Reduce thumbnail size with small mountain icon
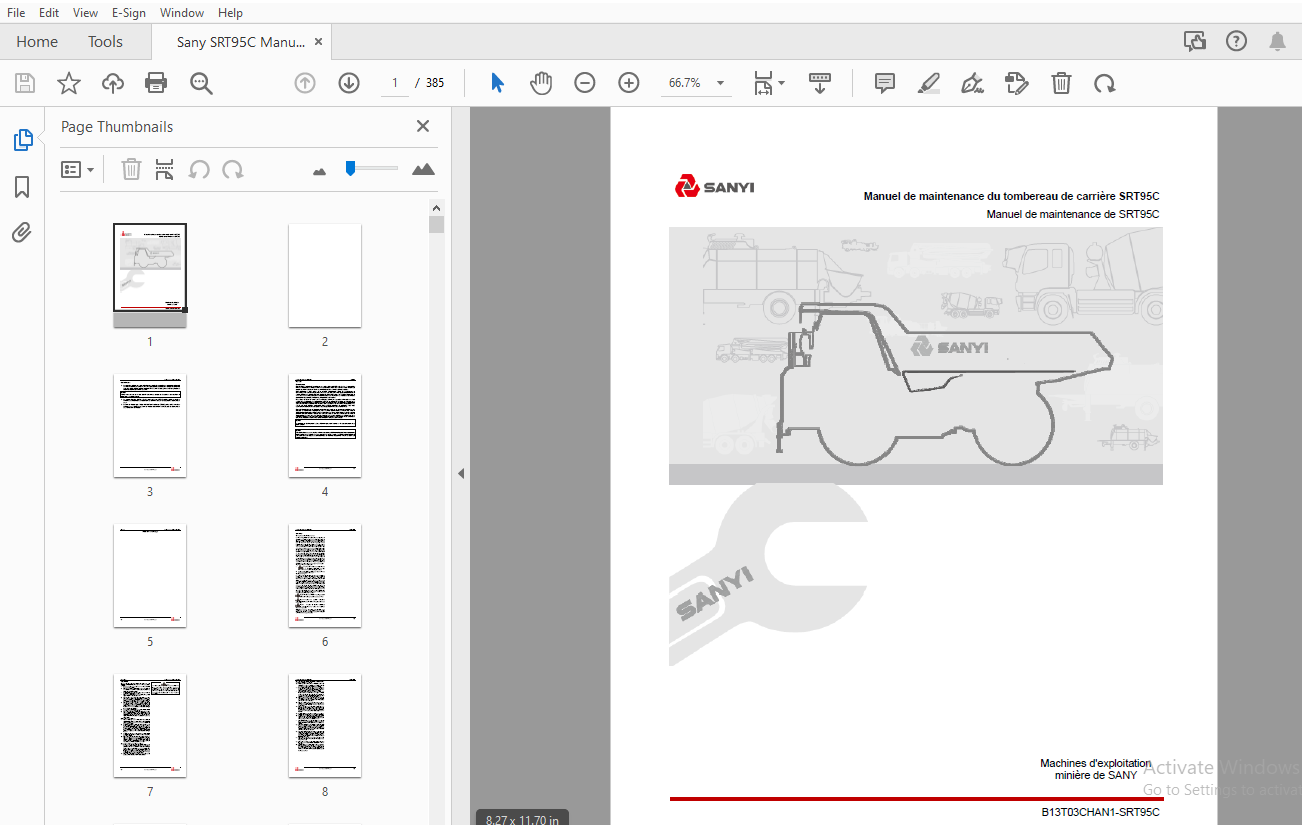1302x825 pixels. (x=320, y=171)
